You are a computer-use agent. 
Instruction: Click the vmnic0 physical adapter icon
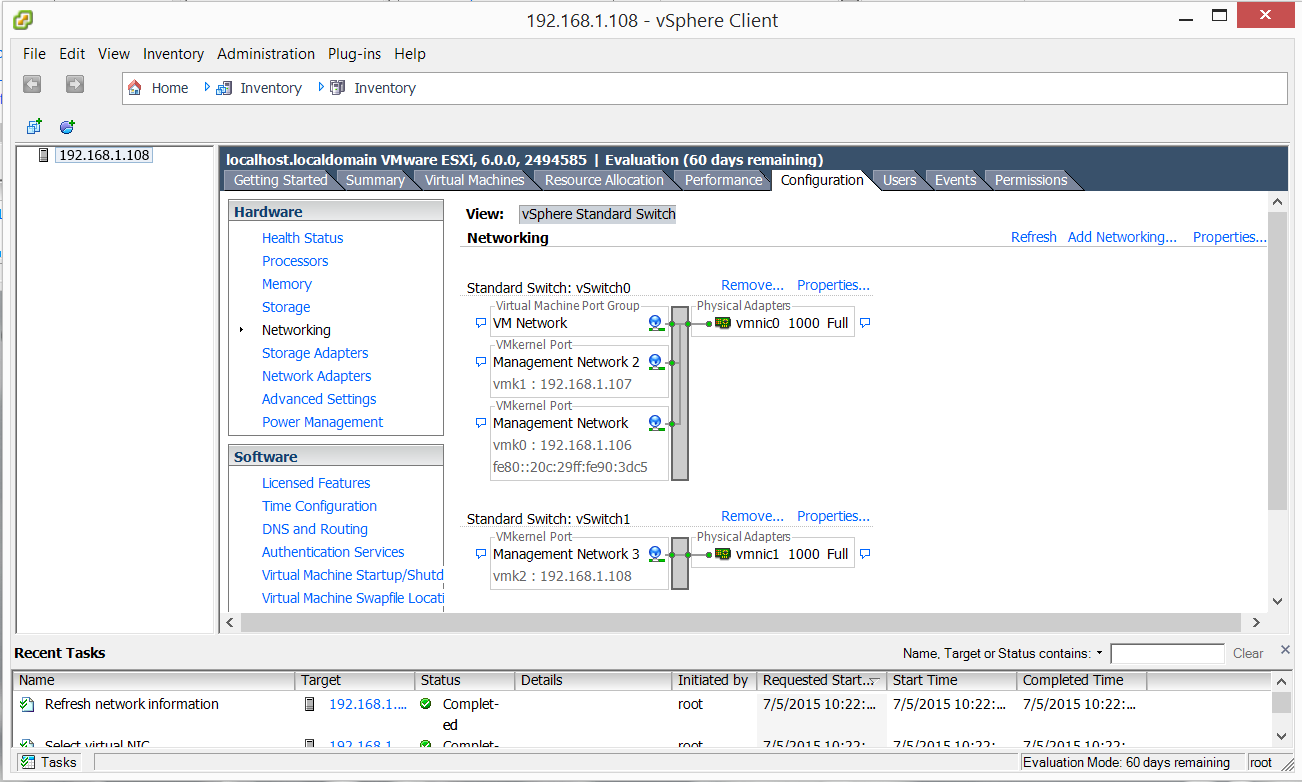[x=723, y=323]
